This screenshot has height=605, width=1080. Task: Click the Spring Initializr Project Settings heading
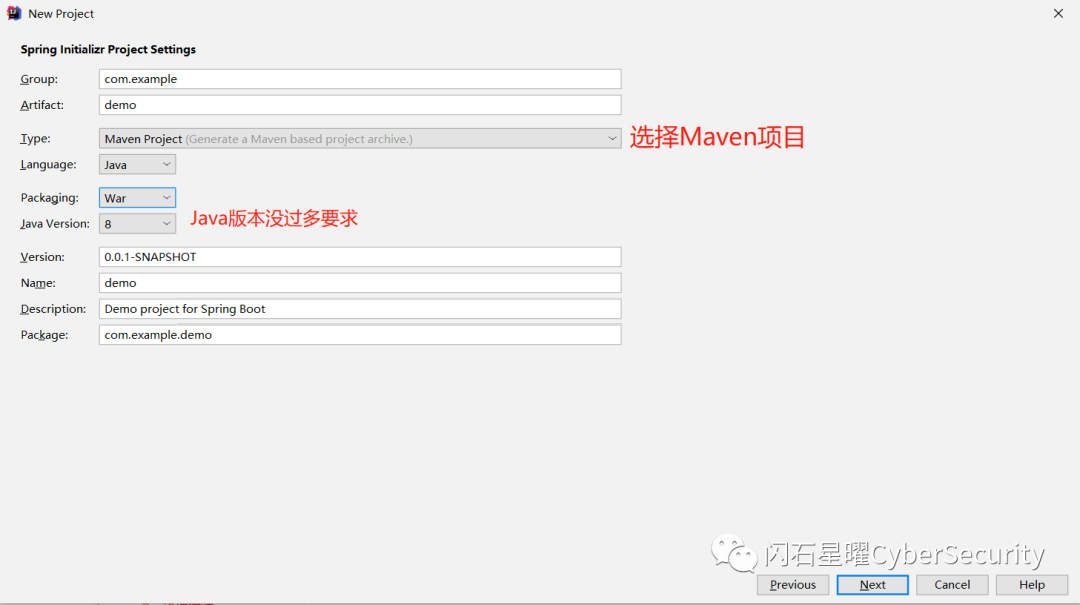108,50
